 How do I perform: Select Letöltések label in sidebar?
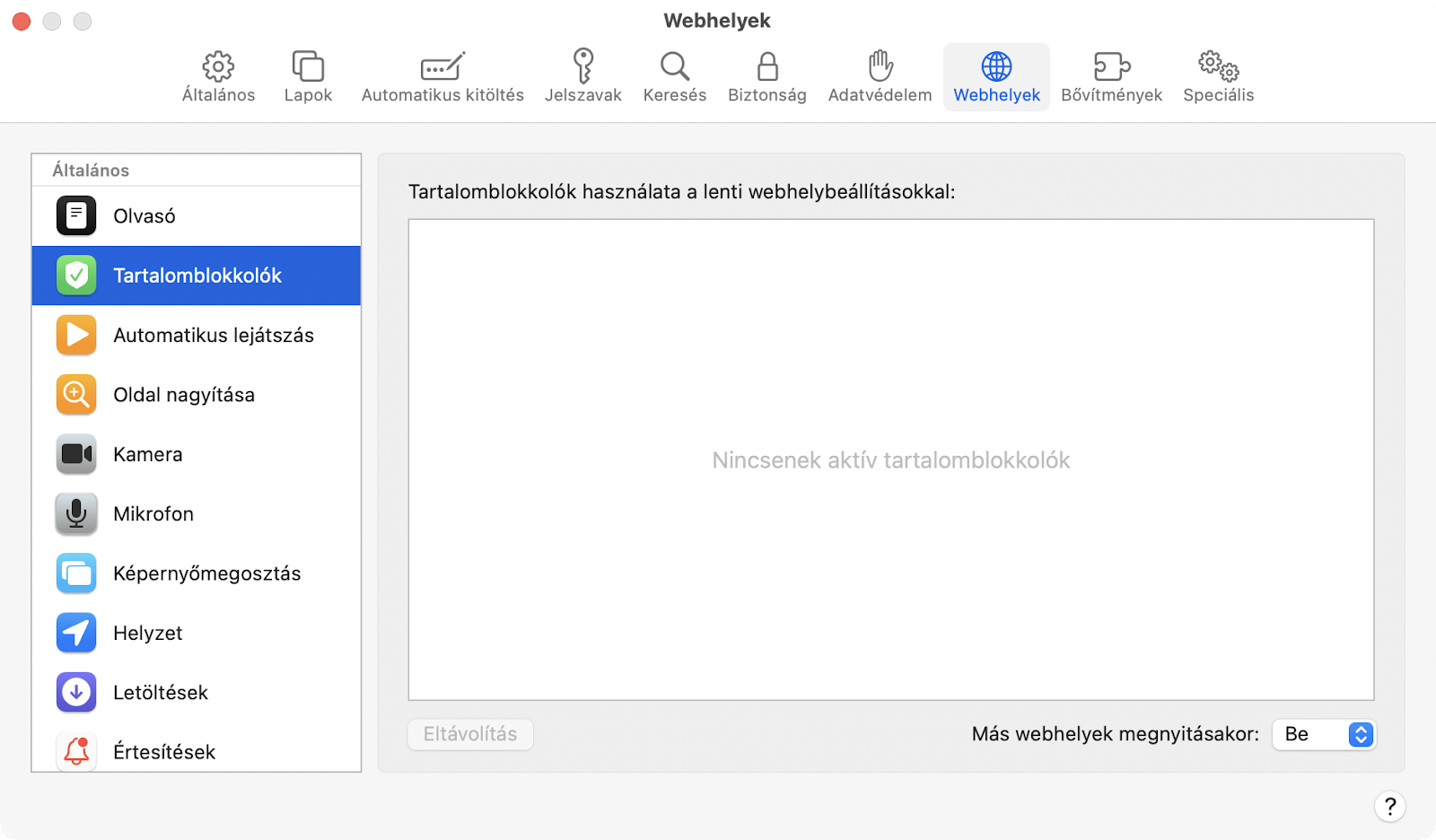(161, 693)
